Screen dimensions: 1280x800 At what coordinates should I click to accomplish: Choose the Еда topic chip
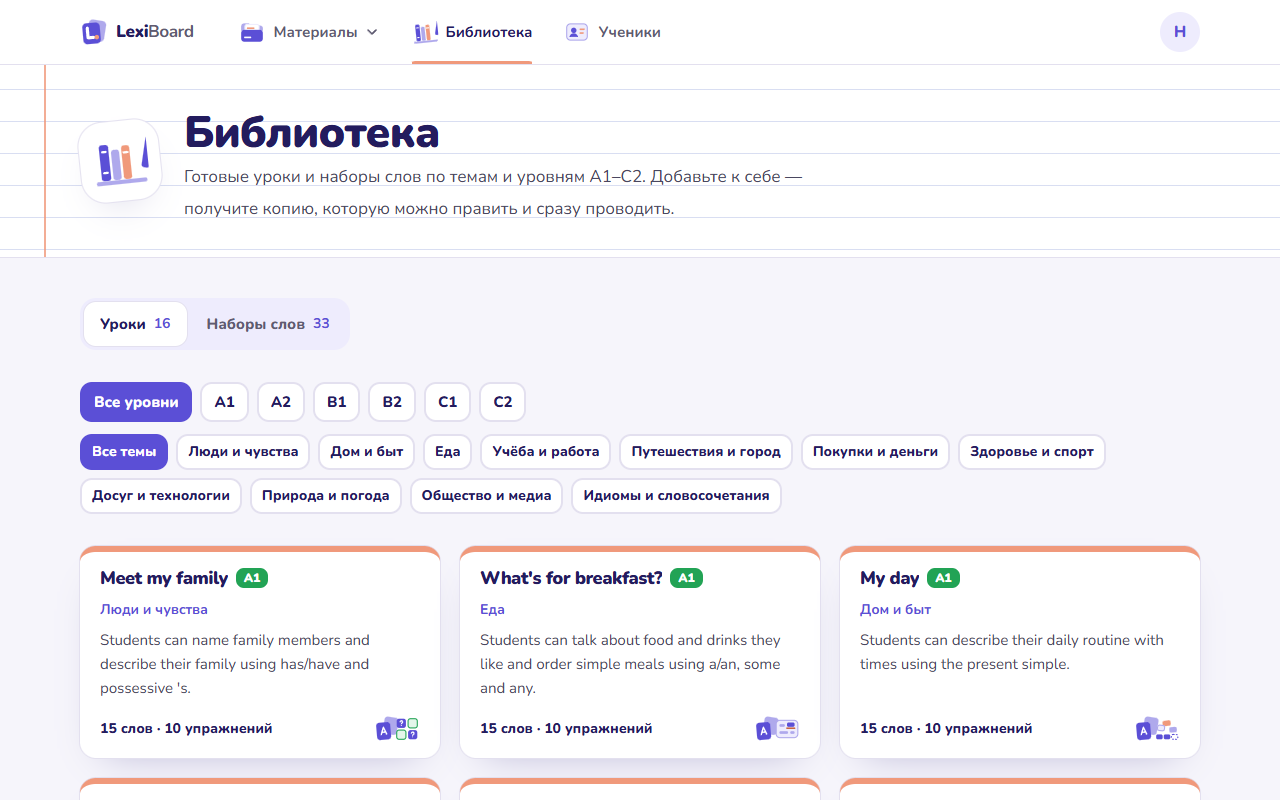click(x=448, y=452)
